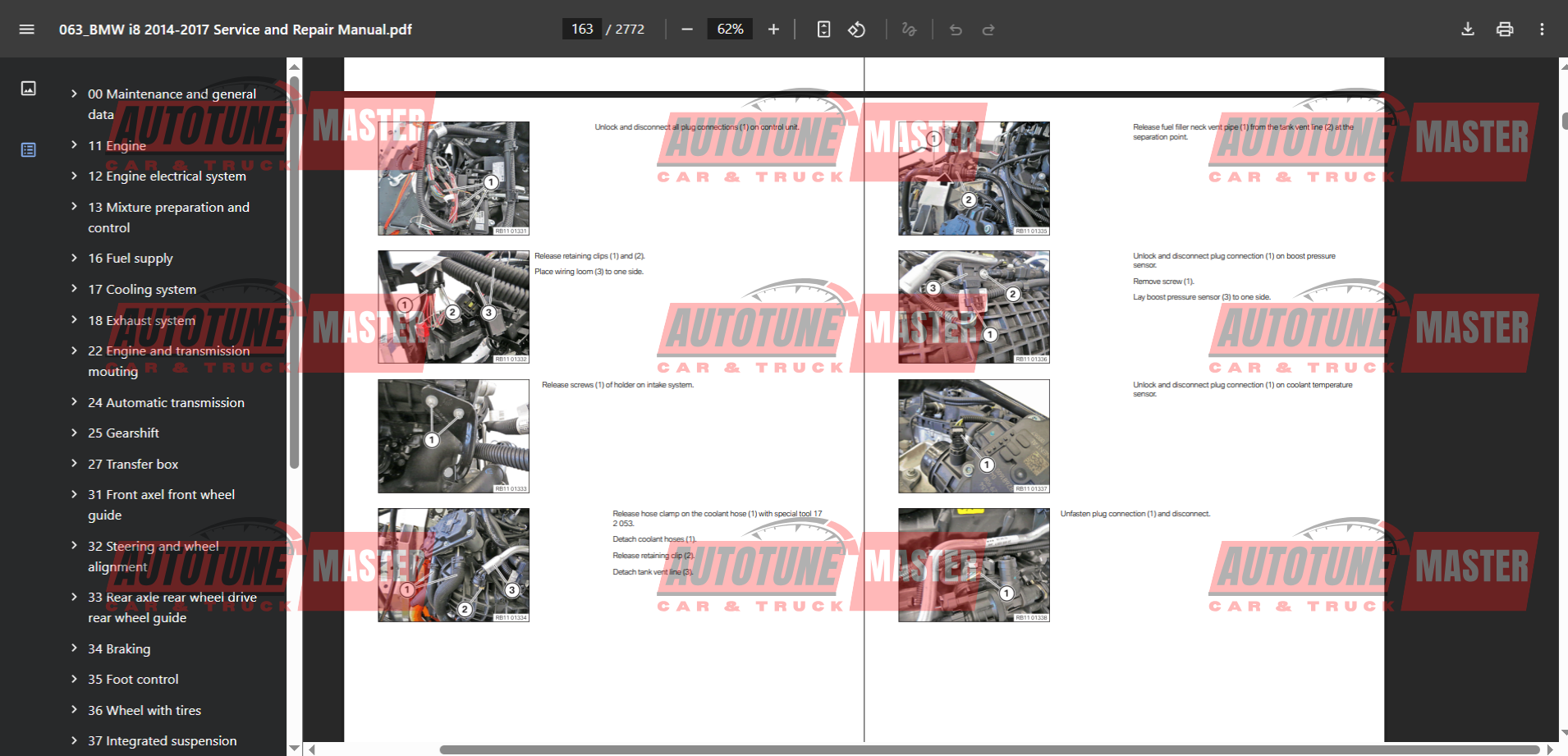1568x756 pixels.
Task: Print the service manual
Action: [x=1504, y=30]
